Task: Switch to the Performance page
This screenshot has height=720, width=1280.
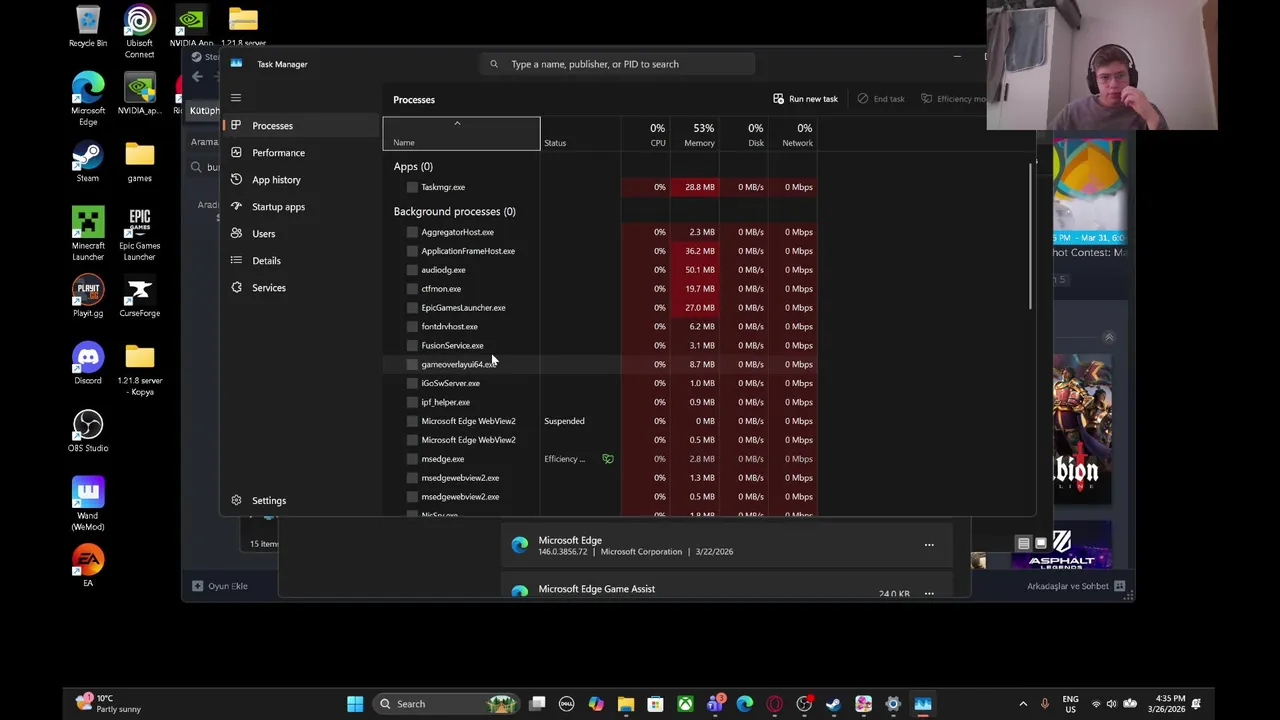Action: [300, 153]
